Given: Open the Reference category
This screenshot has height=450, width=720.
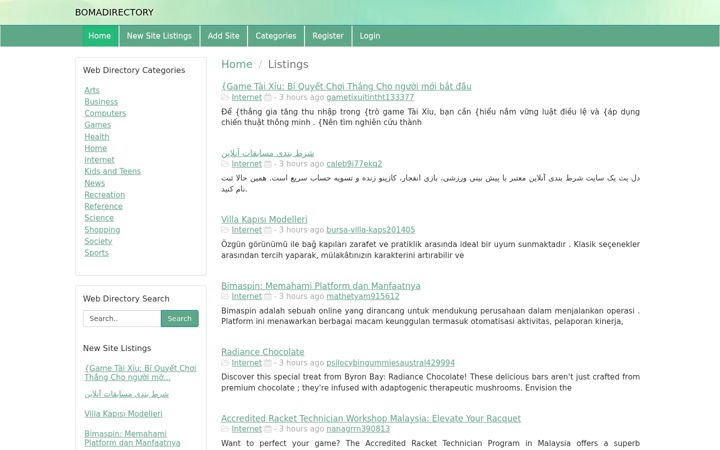Looking at the screenshot, I should [x=103, y=206].
